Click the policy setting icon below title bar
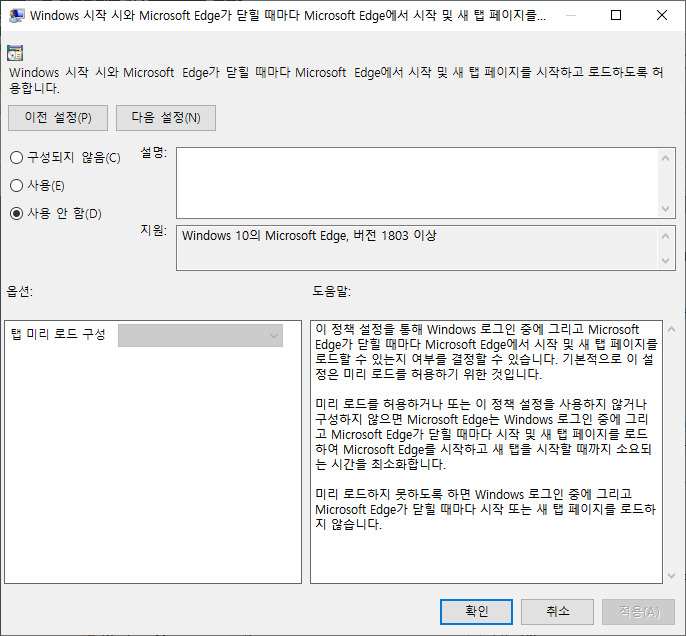The height and width of the screenshot is (636, 686). point(15,53)
